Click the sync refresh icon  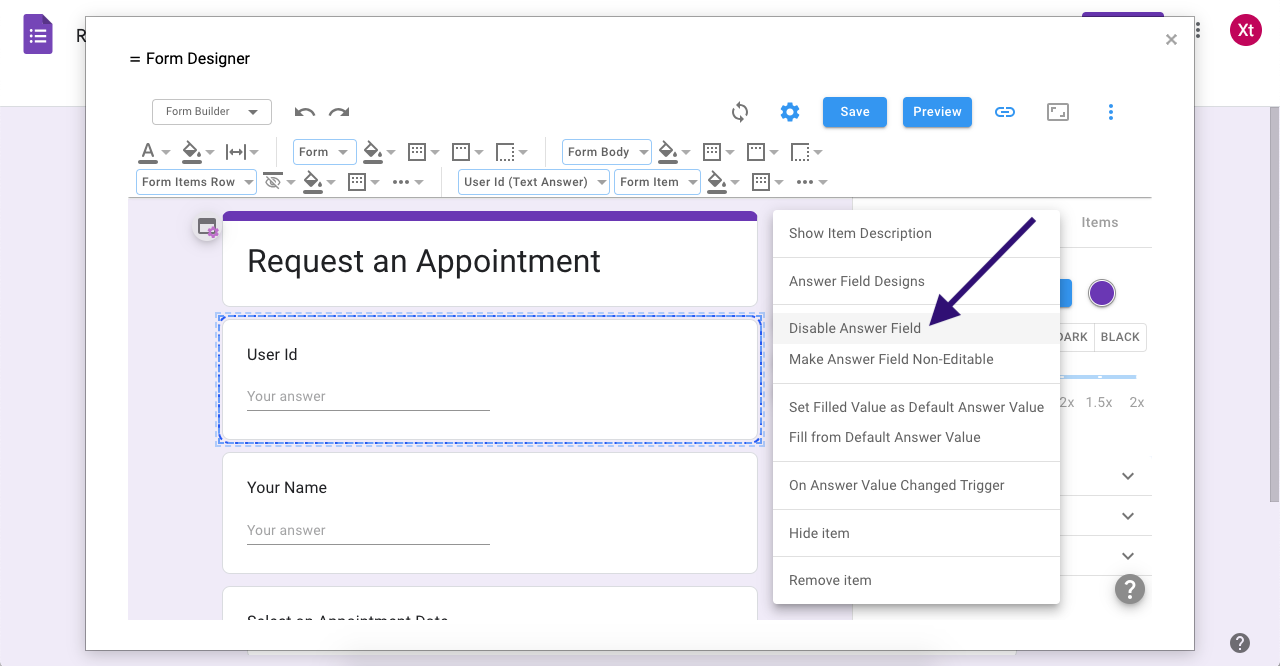740,112
